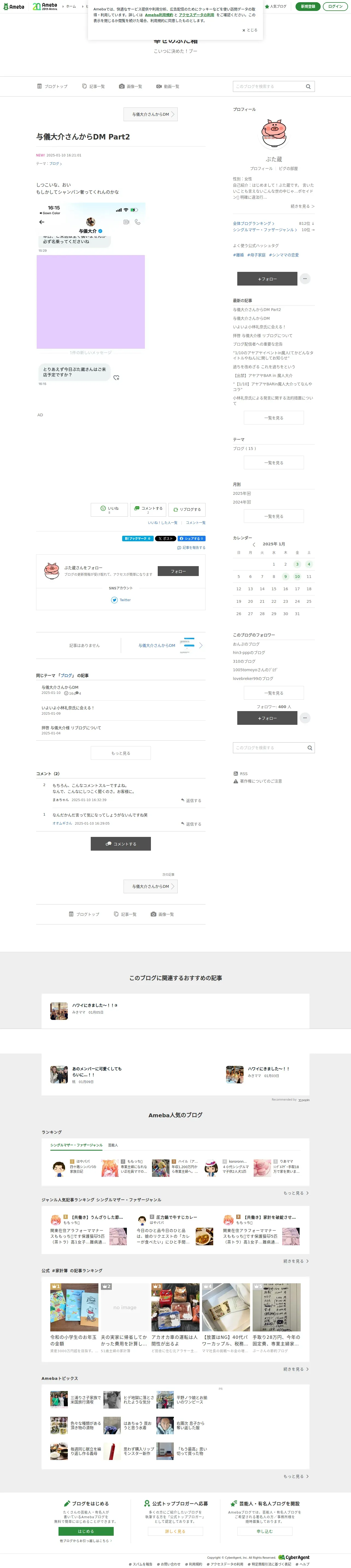The width and height of the screenshot is (351, 1568).
Task: Click the いいね smiley button
Action: [x=110, y=510]
